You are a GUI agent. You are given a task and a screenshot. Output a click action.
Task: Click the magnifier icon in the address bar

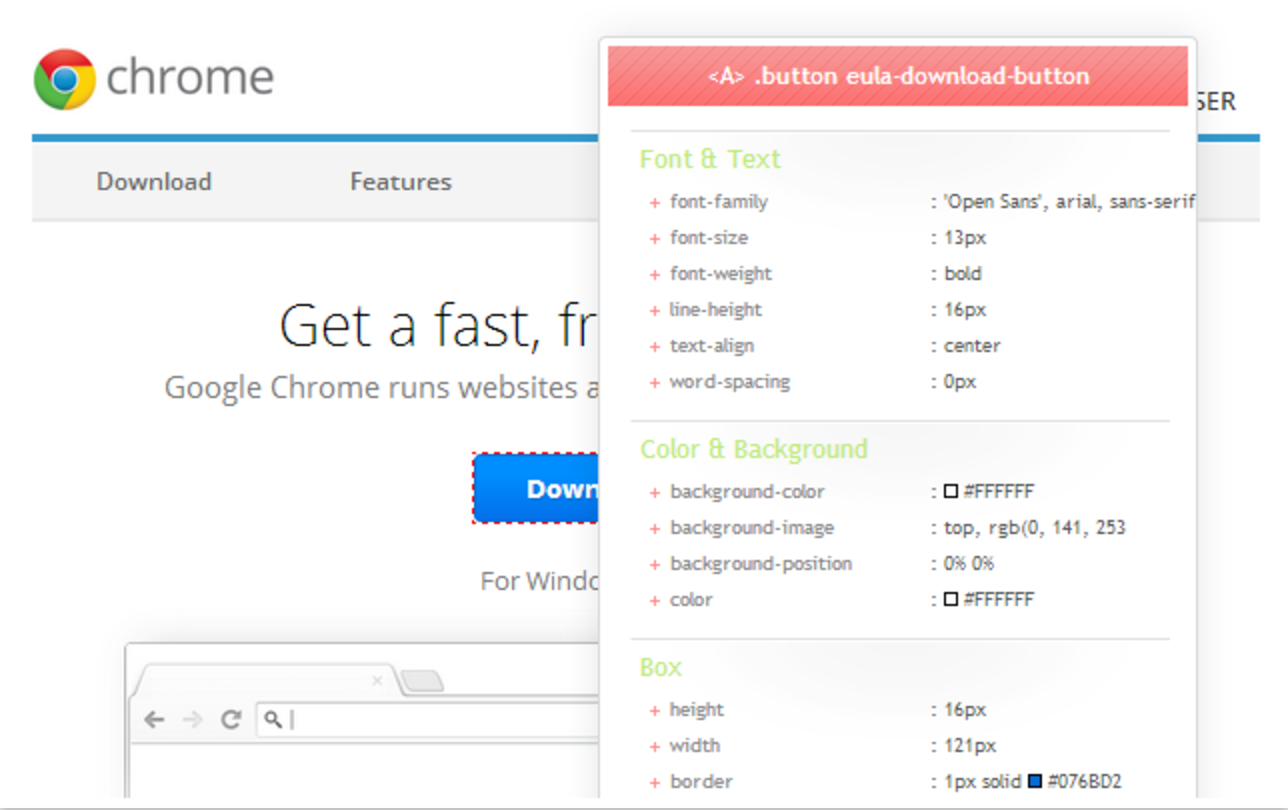pos(272,719)
